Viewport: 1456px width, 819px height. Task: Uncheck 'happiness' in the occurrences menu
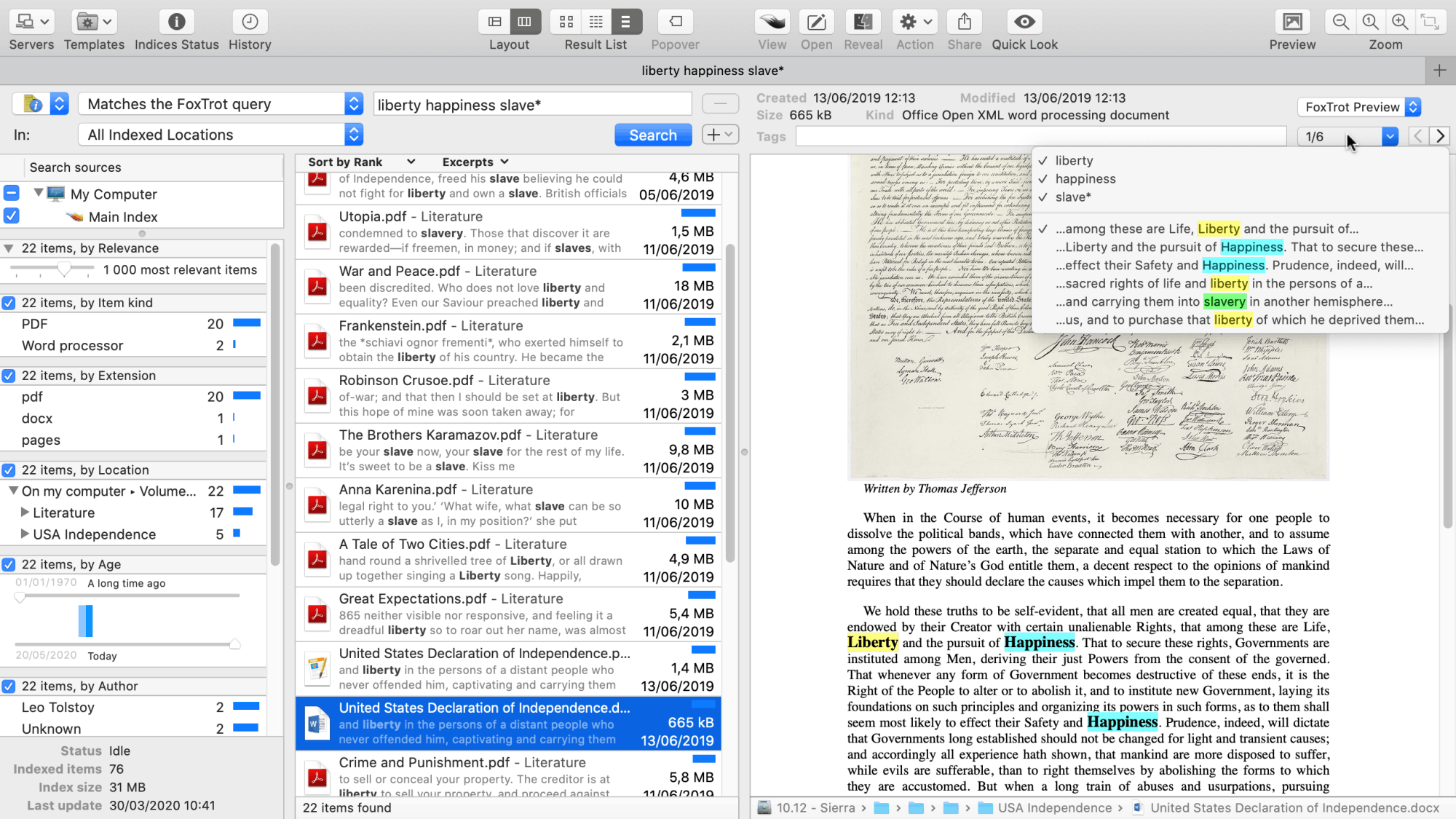click(x=1085, y=178)
